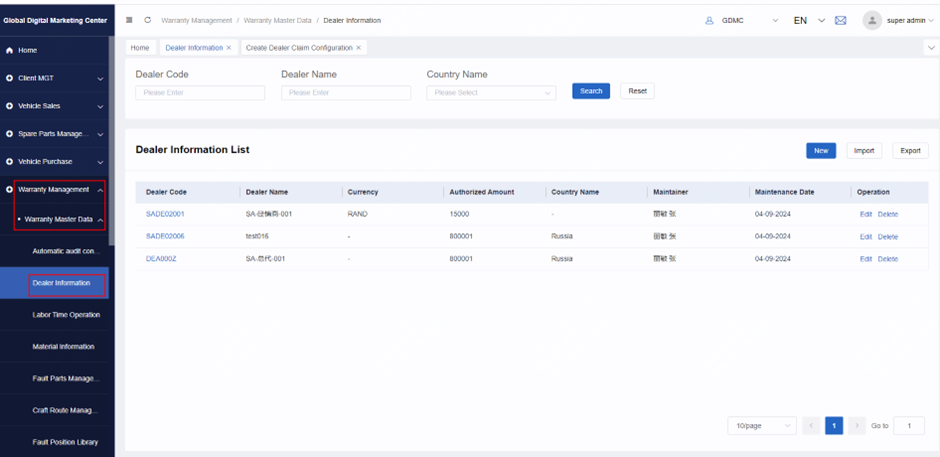940x457 pixels.
Task: Edit the SADE02001 dealer row
Action: (866, 214)
